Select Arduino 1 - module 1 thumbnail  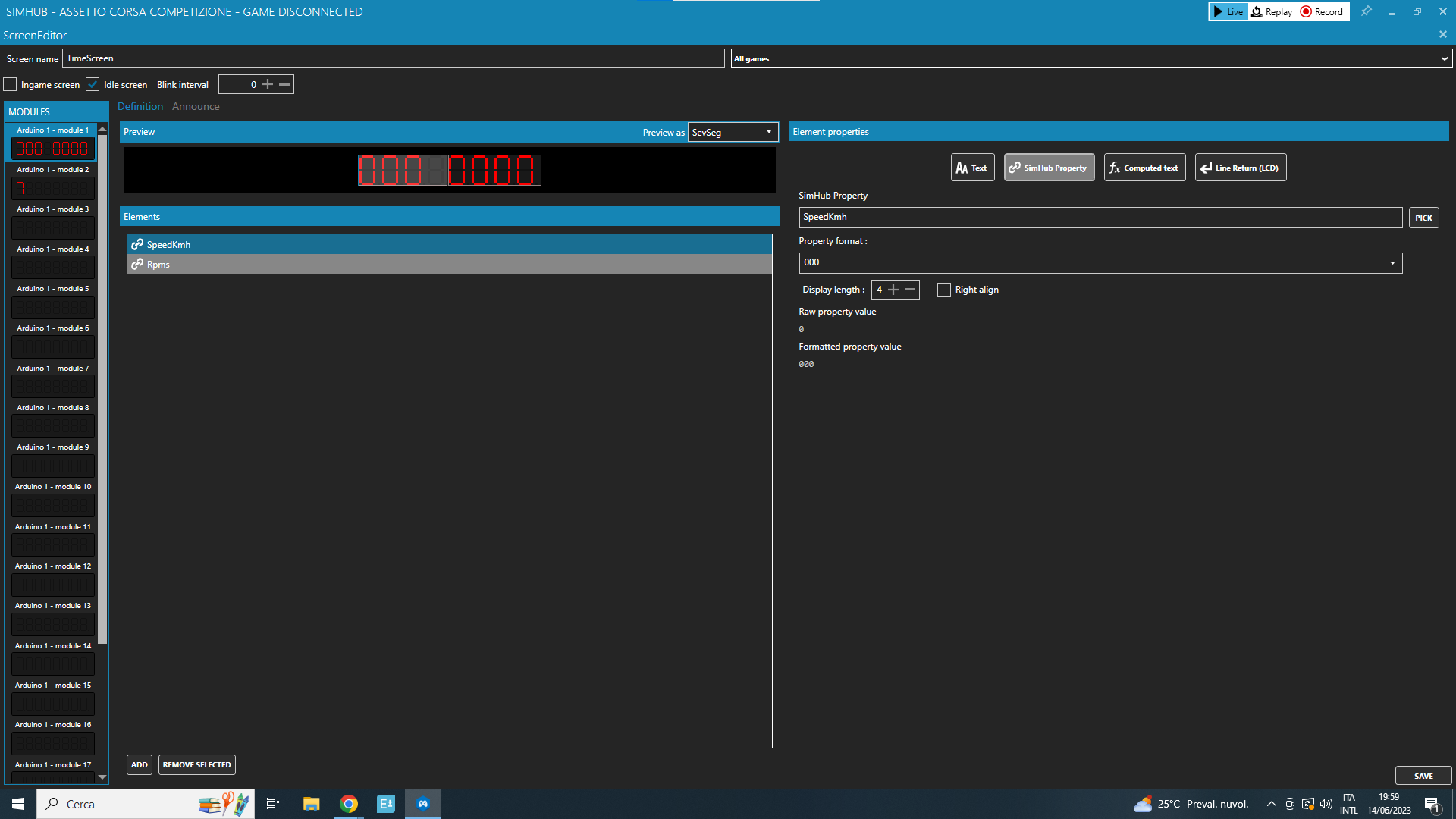pos(53,149)
